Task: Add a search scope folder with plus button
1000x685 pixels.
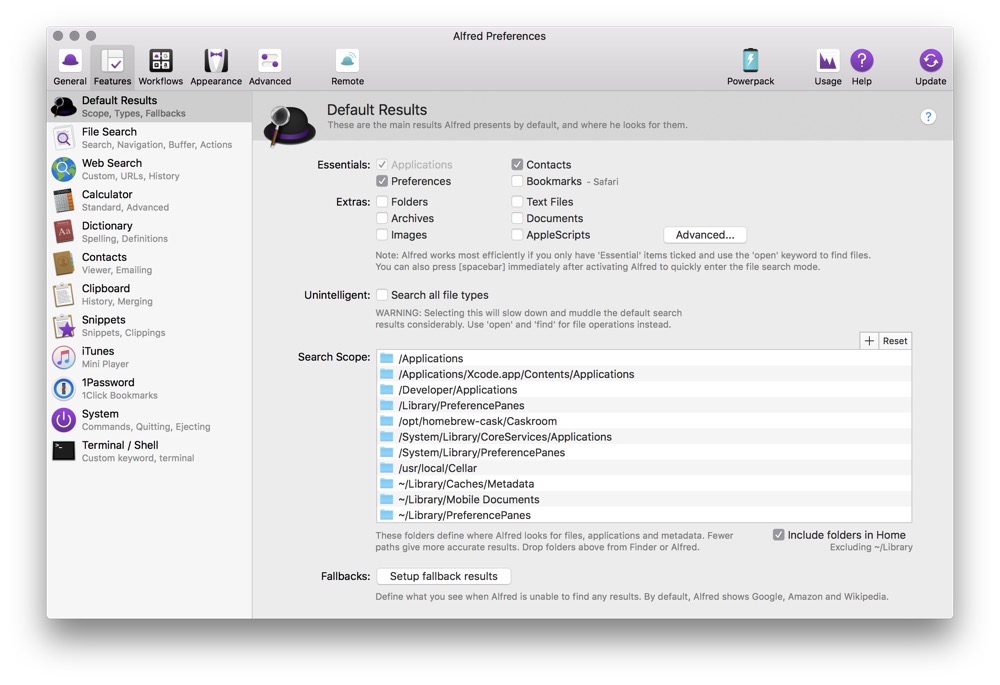Action: 869,341
